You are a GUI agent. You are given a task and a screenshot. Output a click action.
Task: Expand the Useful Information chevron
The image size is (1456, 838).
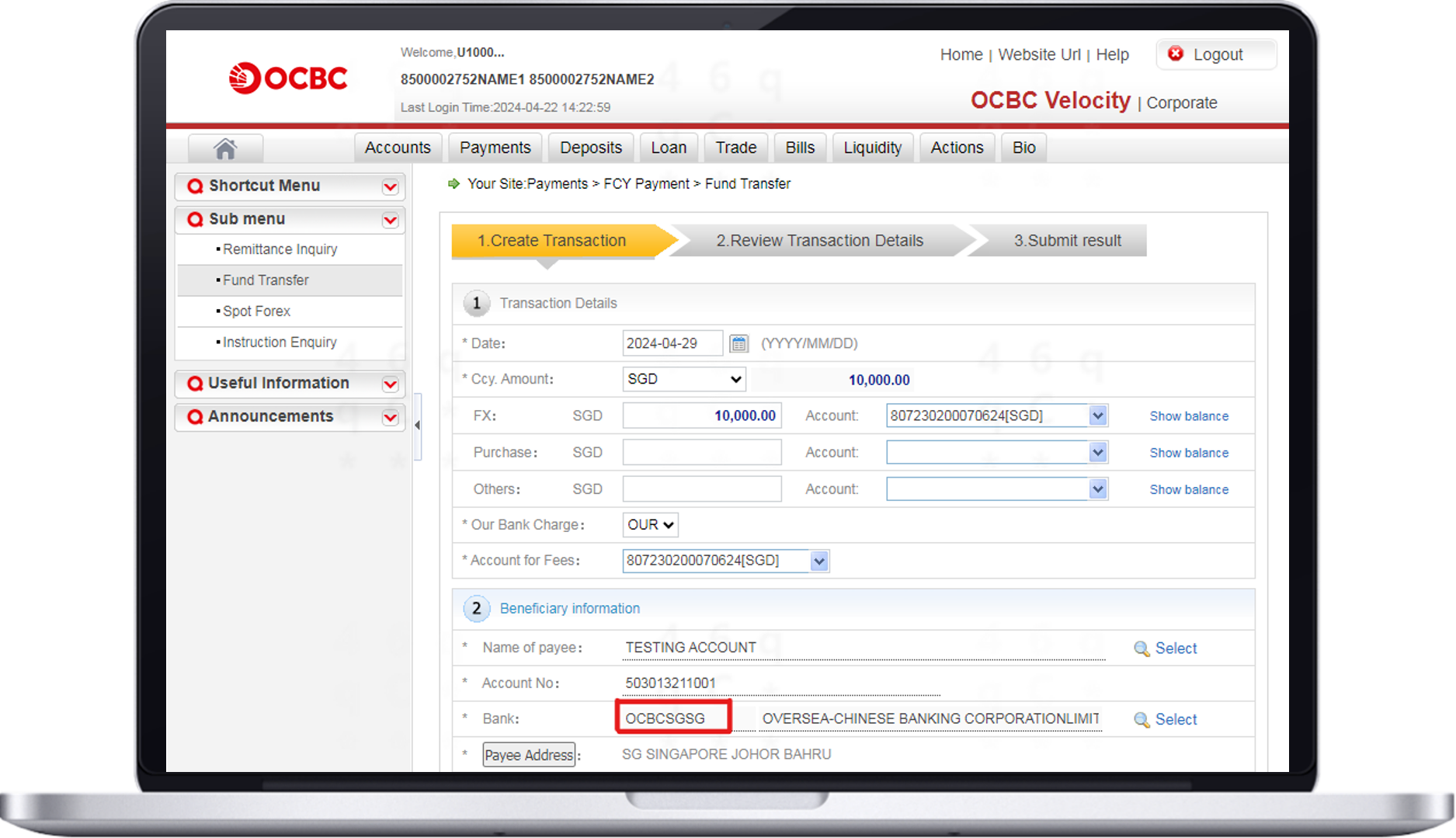[x=391, y=384]
